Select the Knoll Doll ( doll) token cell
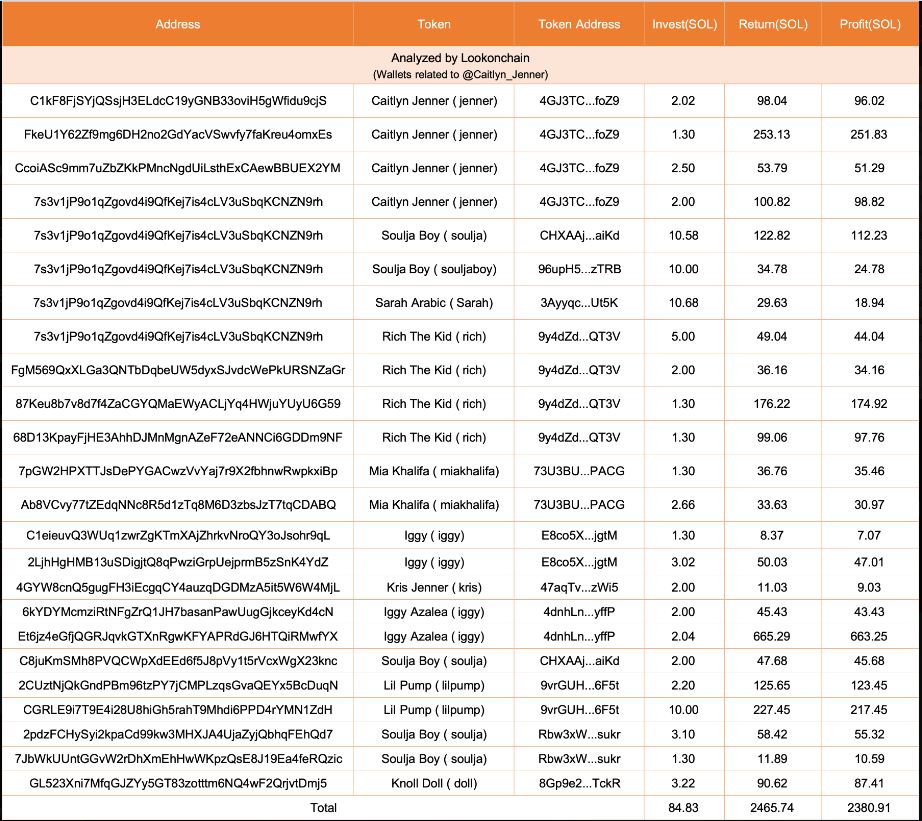Viewport: 922px width, 821px height. point(434,783)
